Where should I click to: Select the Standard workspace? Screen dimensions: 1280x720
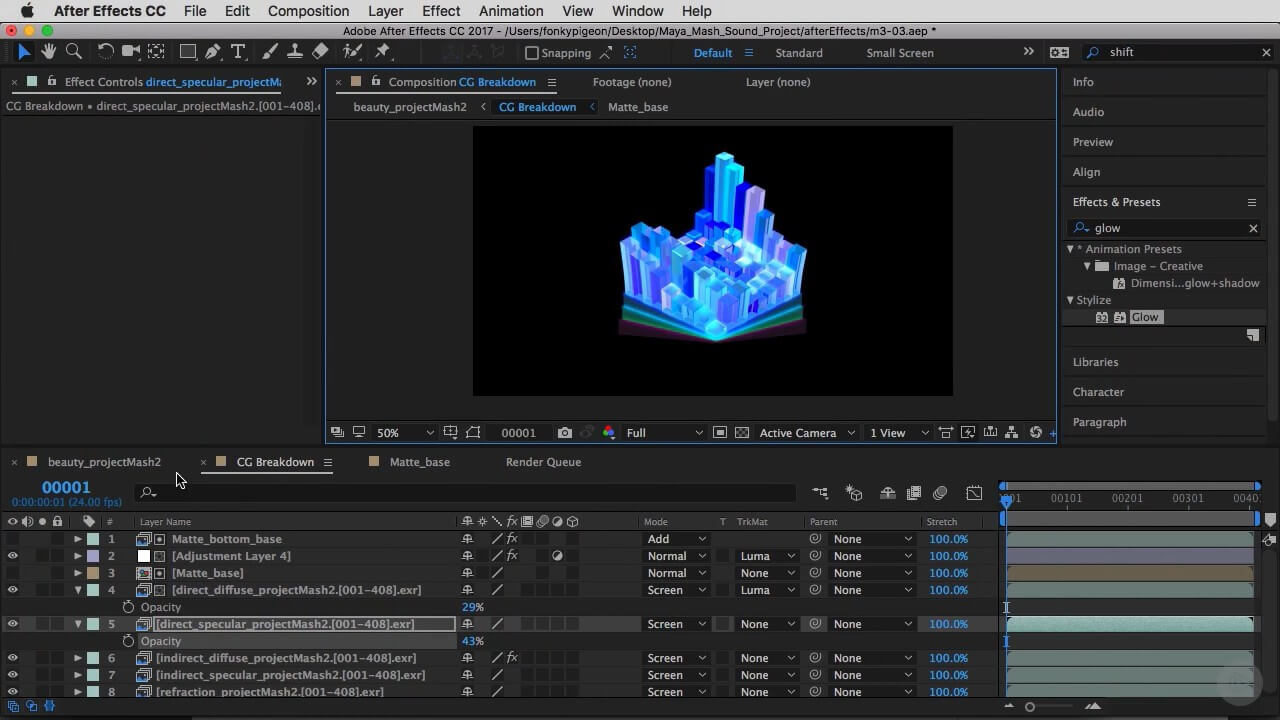(799, 53)
